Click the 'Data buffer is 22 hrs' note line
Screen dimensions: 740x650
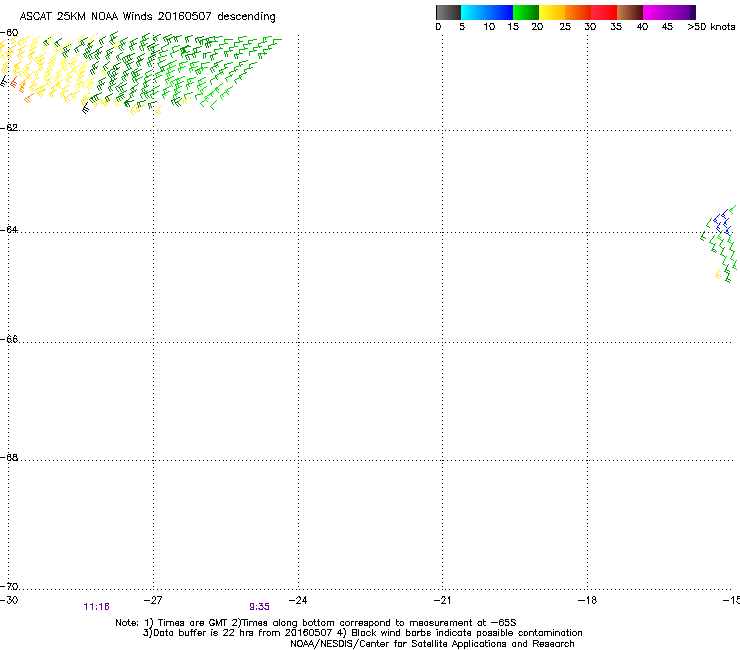point(362,633)
